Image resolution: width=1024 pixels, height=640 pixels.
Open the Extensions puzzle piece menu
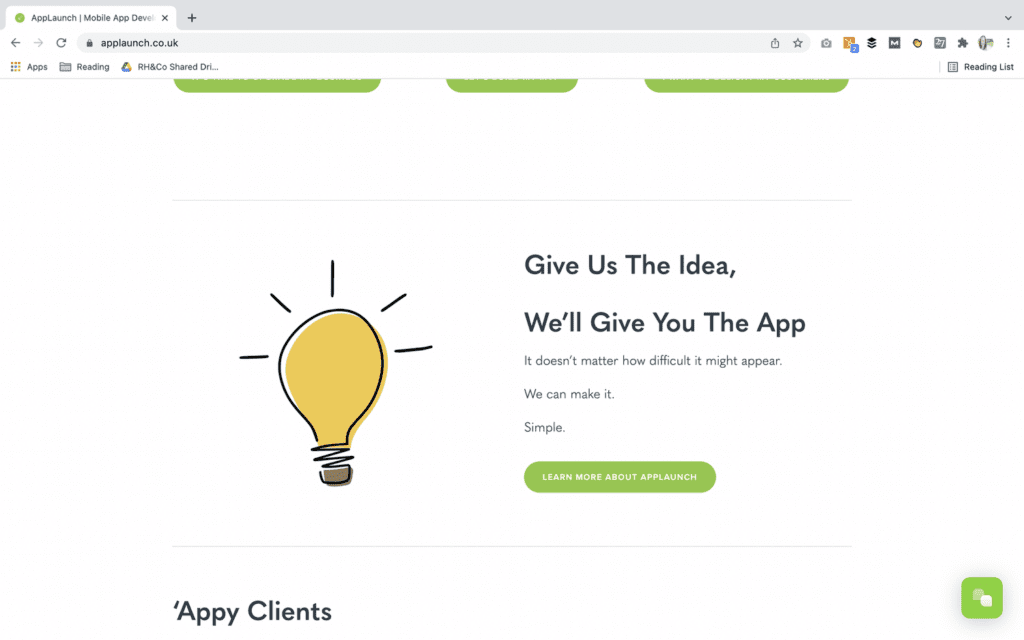click(962, 43)
